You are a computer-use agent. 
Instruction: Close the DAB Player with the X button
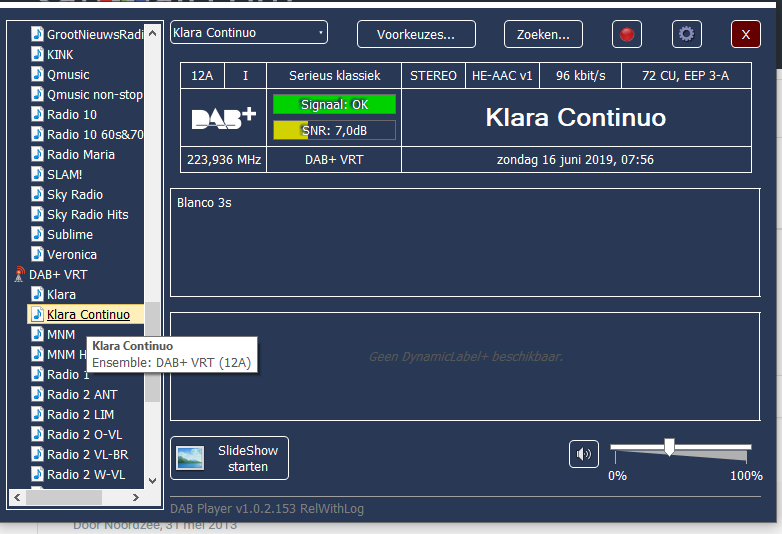746,34
